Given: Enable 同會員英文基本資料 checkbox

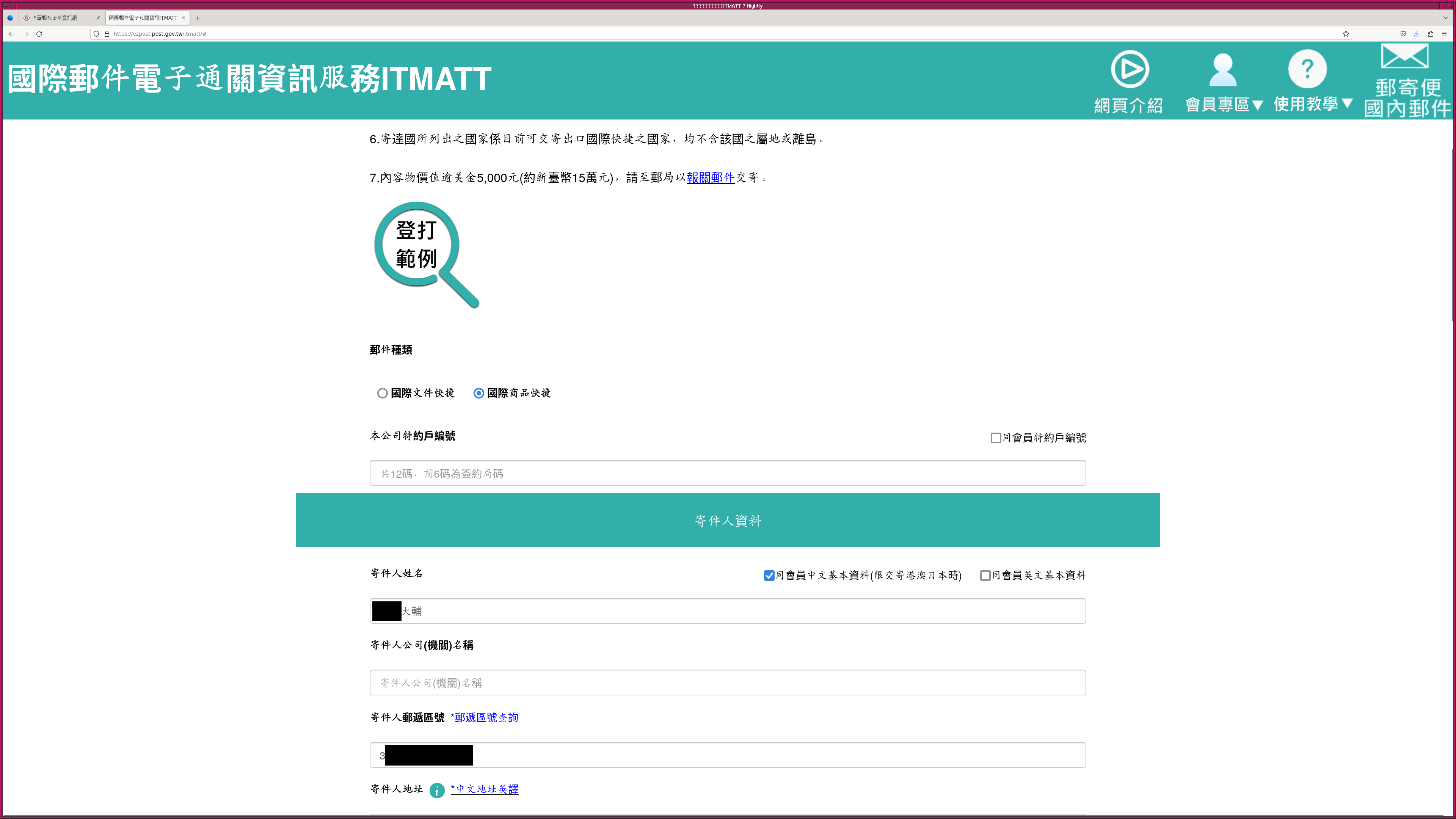Looking at the screenshot, I should [x=985, y=576].
